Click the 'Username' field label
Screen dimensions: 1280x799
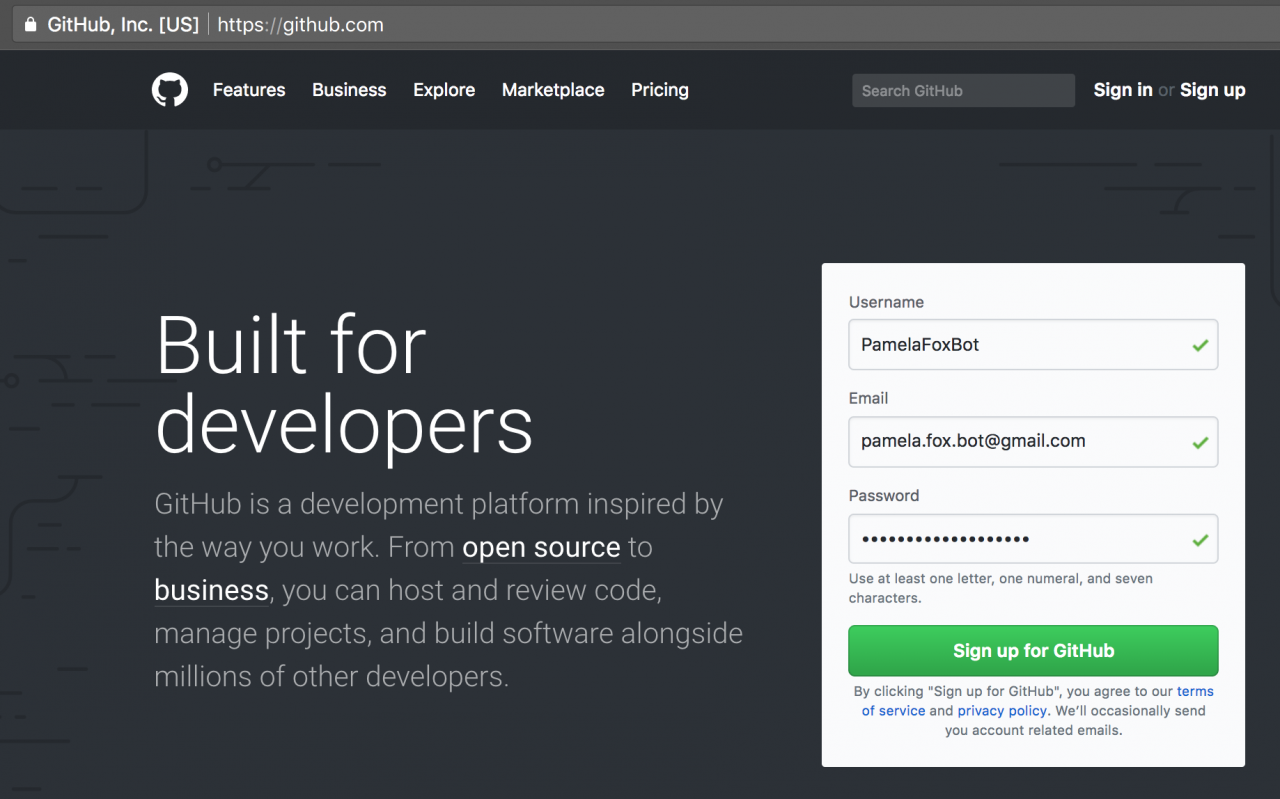click(886, 302)
